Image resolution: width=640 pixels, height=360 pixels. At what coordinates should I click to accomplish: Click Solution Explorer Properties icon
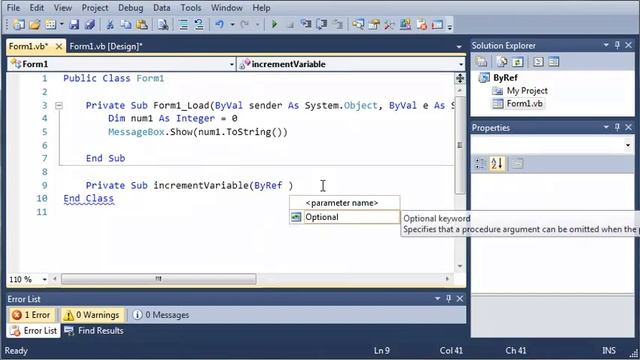point(482,62)
